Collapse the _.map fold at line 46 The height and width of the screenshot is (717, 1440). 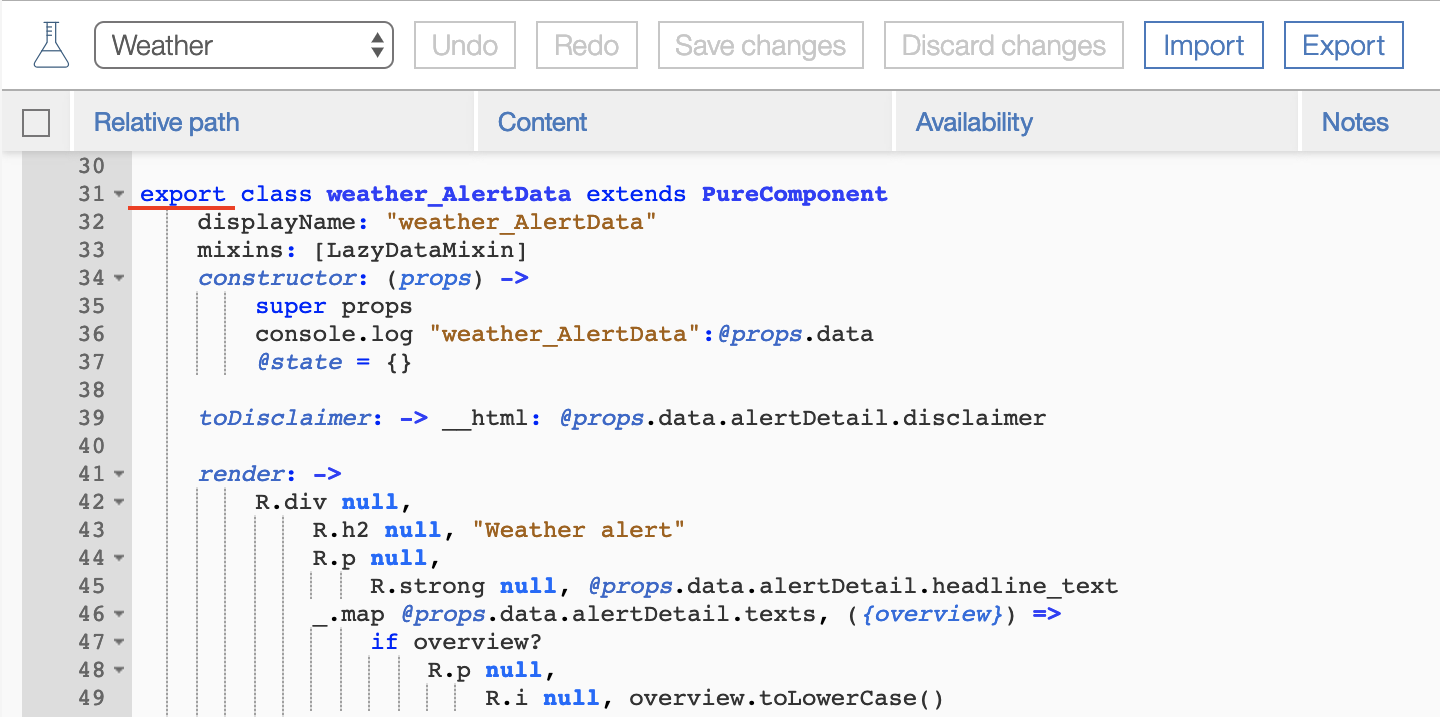(119, 614)
